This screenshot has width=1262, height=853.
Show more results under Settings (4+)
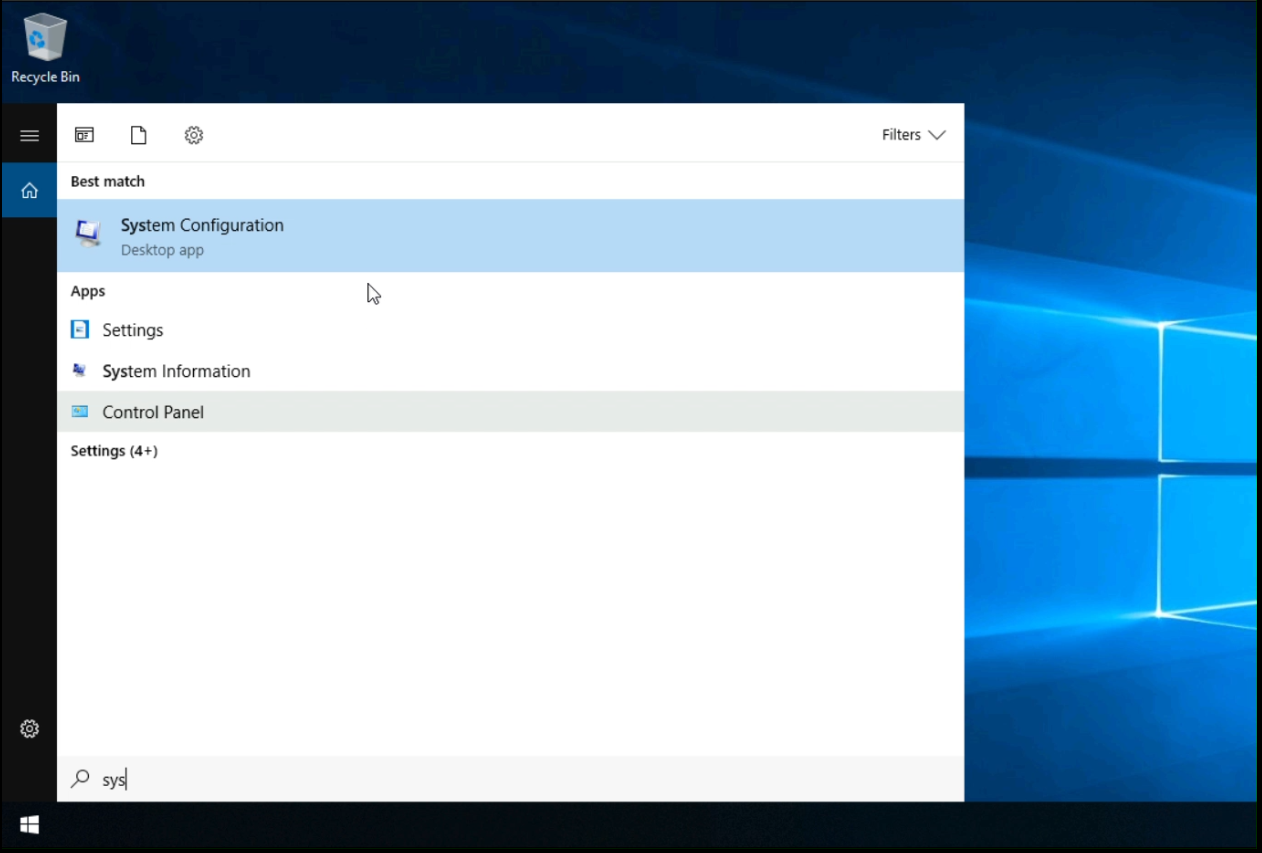point(114,451)
